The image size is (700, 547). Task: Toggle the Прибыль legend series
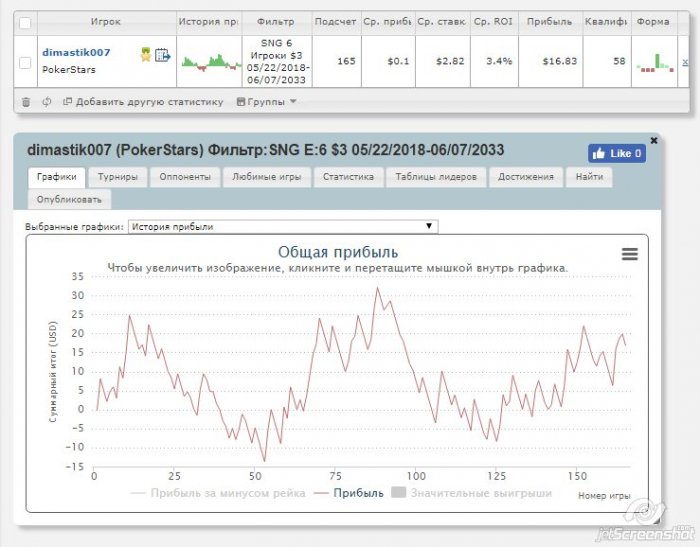pos(349,493)
